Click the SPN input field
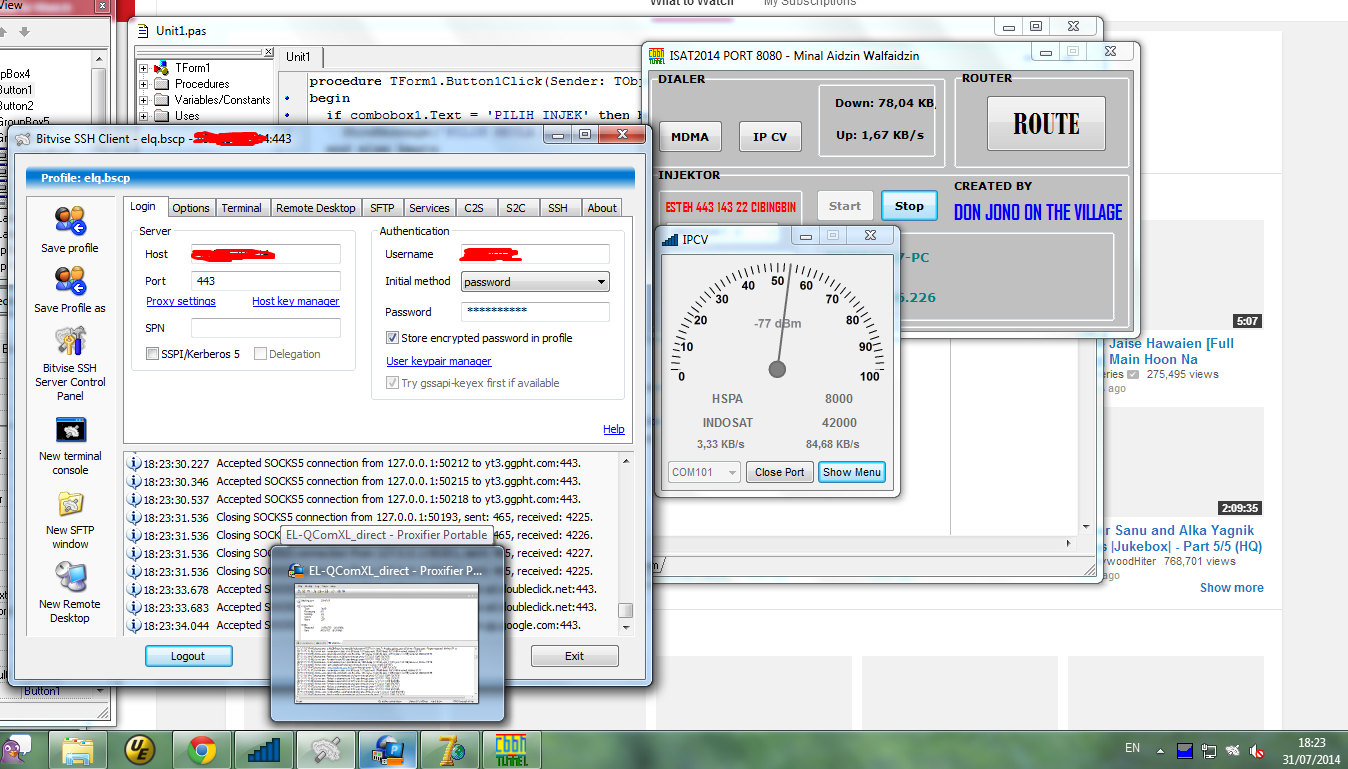This screenshot has width=1348, height=769. pyautogui.click(x=266, y=328)
